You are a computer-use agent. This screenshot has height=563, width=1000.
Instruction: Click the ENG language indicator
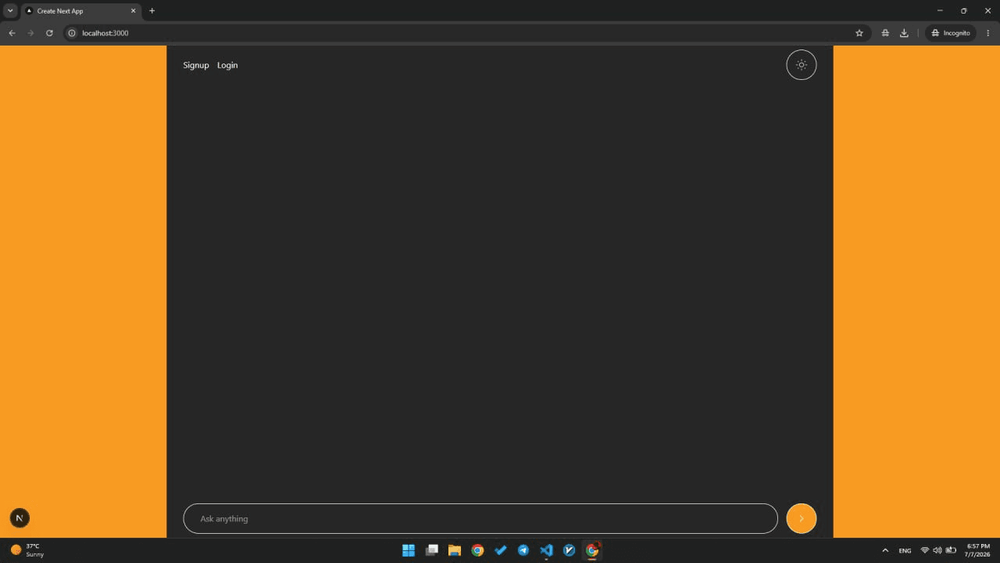(905, 550)
